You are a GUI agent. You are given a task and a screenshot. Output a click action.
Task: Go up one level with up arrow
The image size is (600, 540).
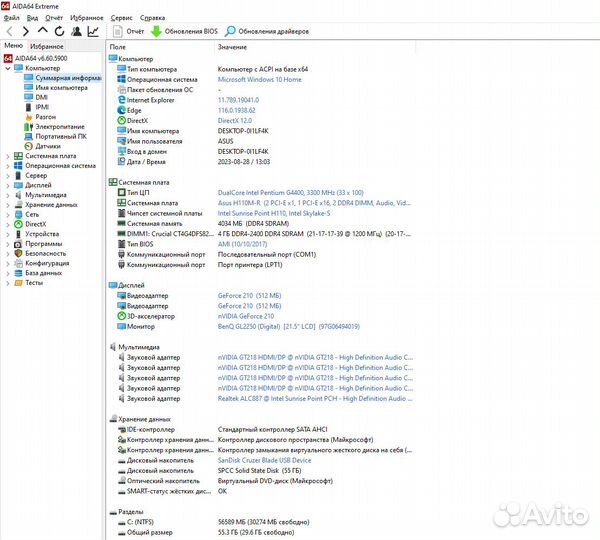tap(42, 31)
